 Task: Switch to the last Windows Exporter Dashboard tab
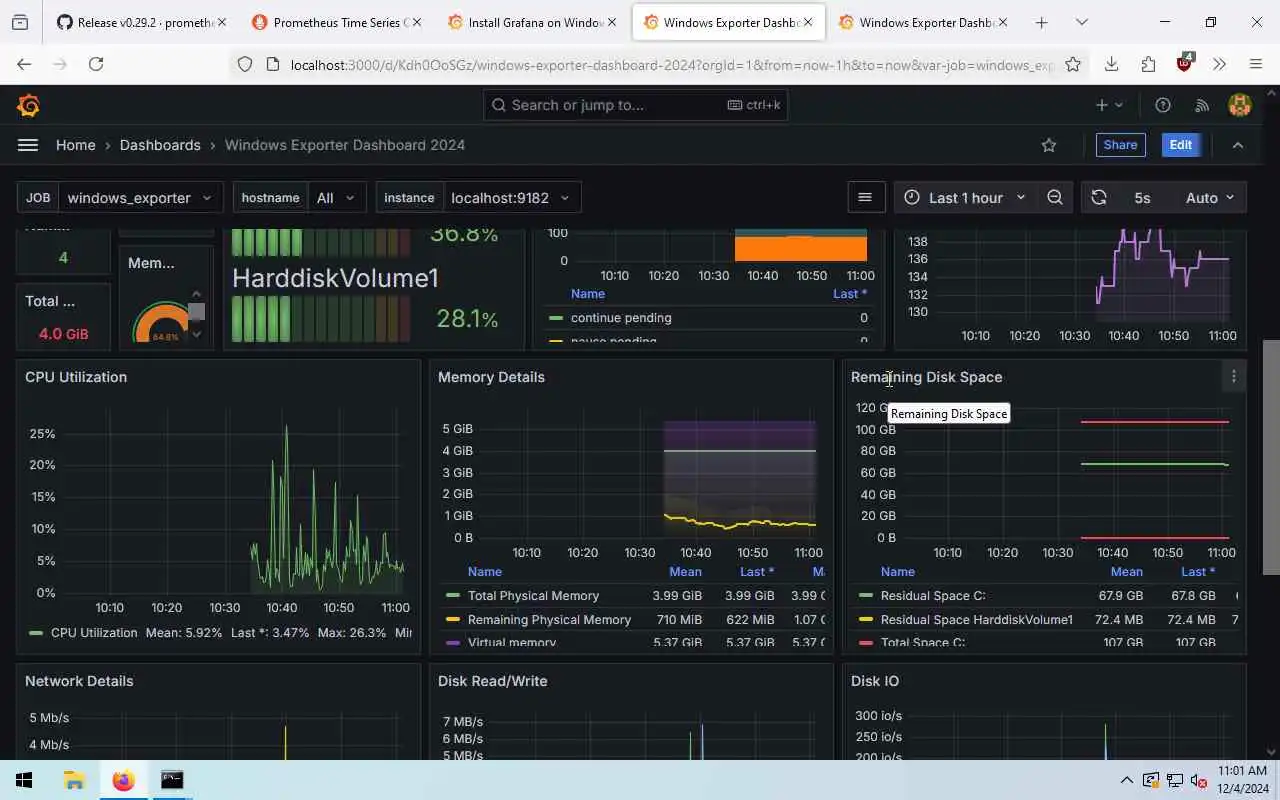[923, 22]
